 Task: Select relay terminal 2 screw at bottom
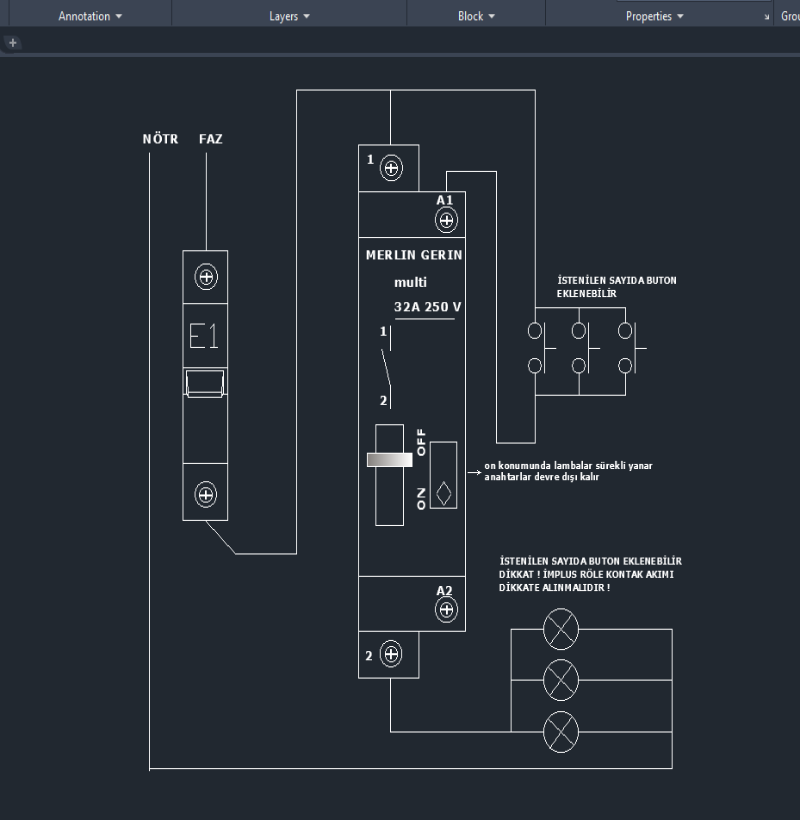click(391, 655)
